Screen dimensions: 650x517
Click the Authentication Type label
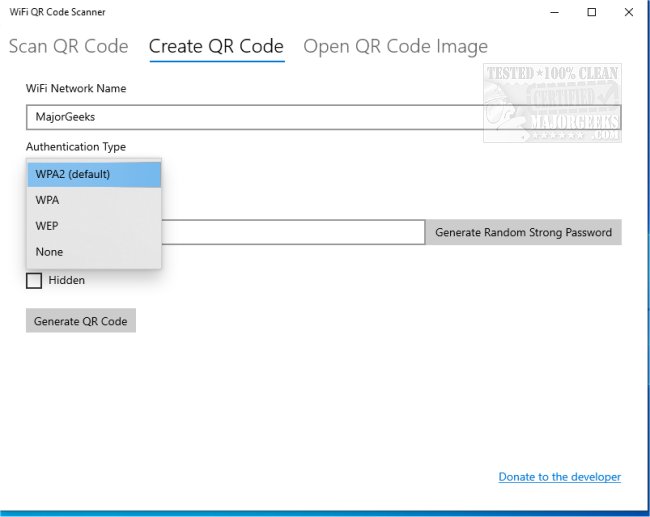click(x=76, y=147)
